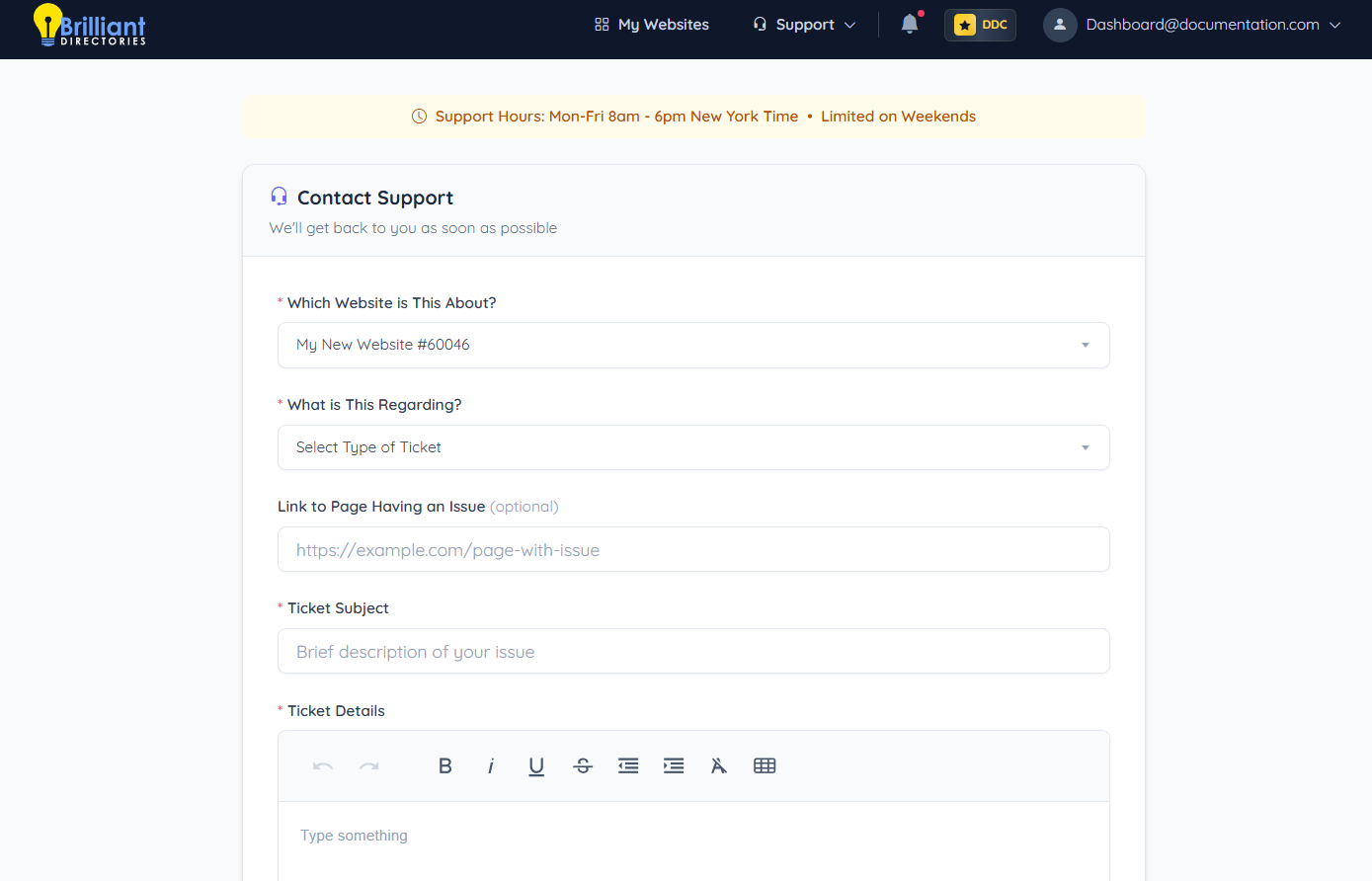The image size is (1372, 881).
Task: Click the Support headset icon in navbar
Action: point(760,25)
